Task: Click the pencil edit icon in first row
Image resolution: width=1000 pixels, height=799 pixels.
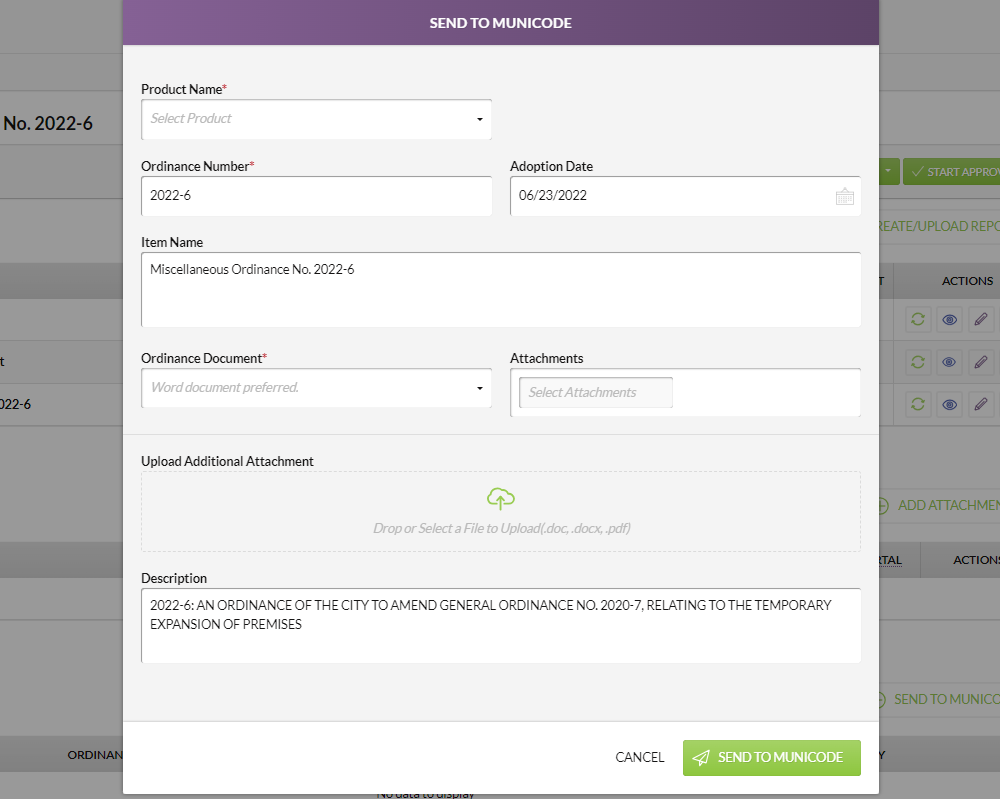Action: coord(981,319)
